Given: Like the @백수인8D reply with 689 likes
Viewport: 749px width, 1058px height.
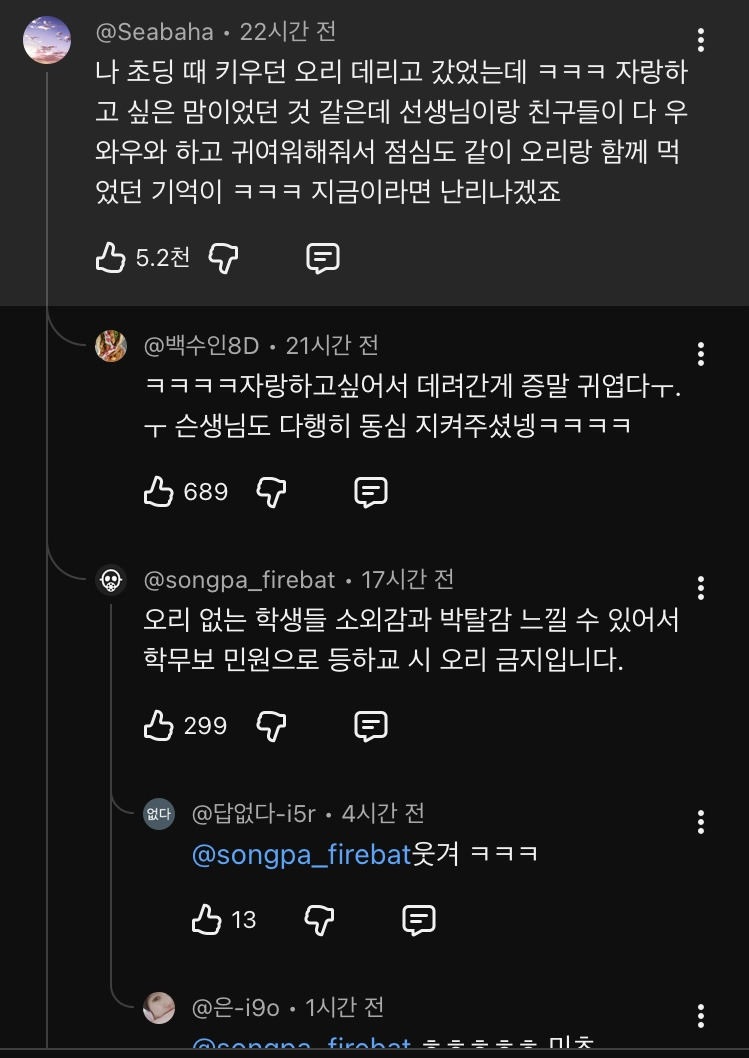Looking at the screenshot, I should [159, 492].
